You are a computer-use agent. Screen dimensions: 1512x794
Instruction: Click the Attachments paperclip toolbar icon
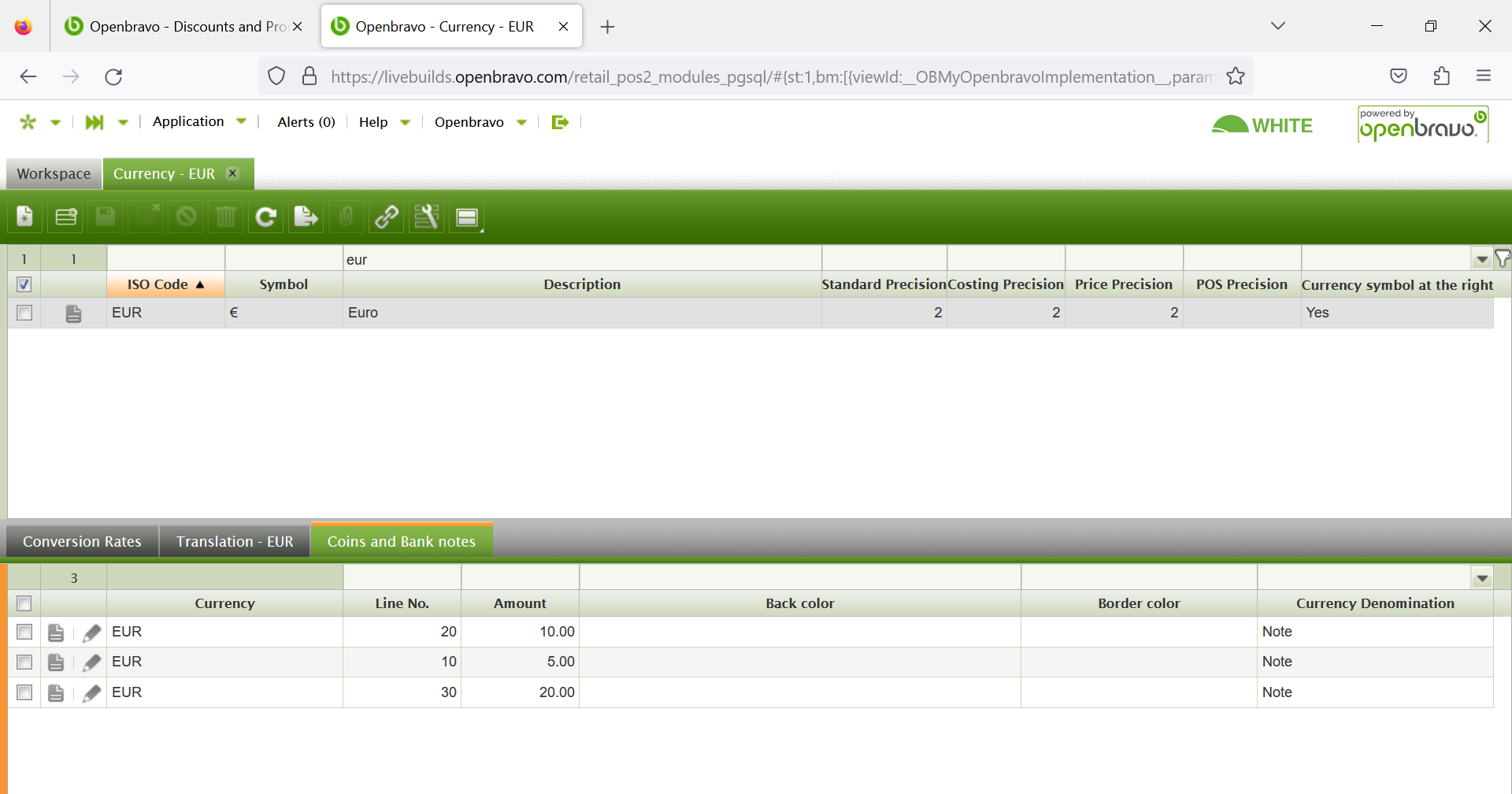346,217
